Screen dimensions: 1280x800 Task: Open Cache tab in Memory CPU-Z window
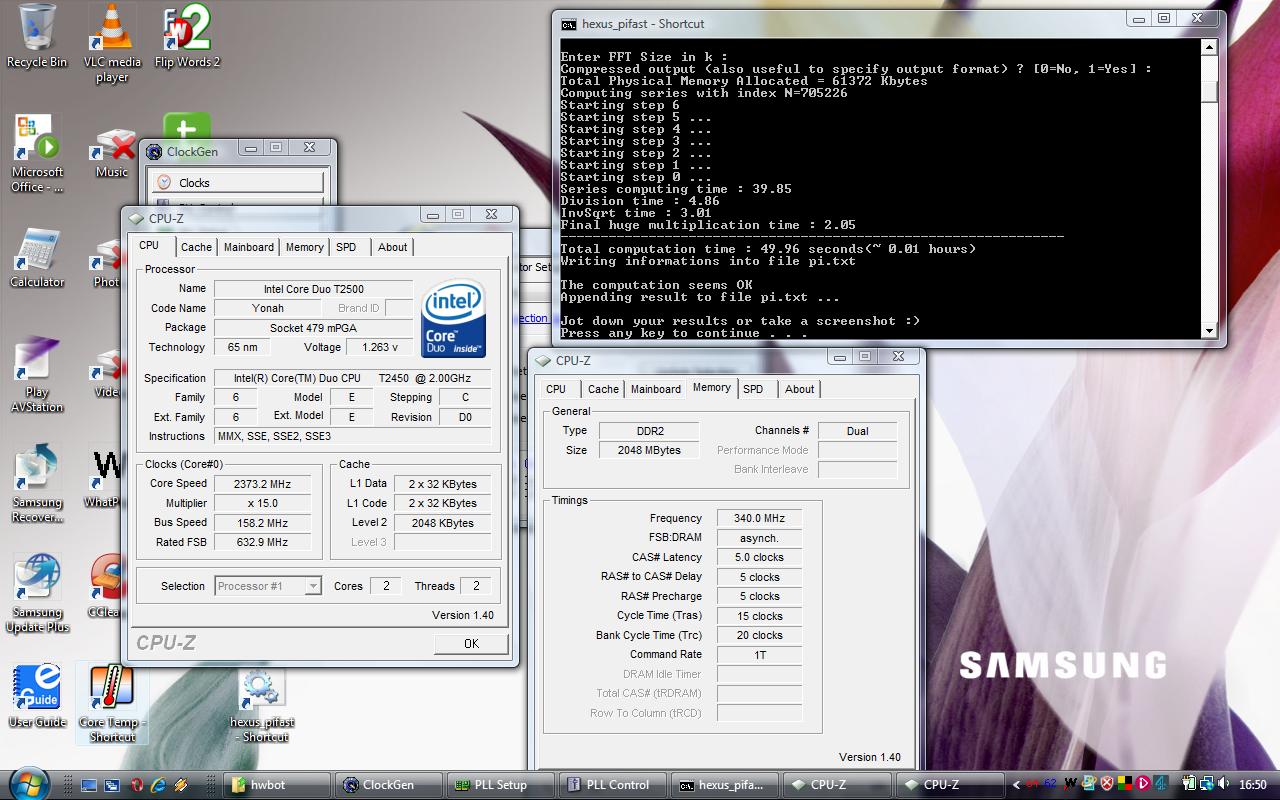pos(603,389)
